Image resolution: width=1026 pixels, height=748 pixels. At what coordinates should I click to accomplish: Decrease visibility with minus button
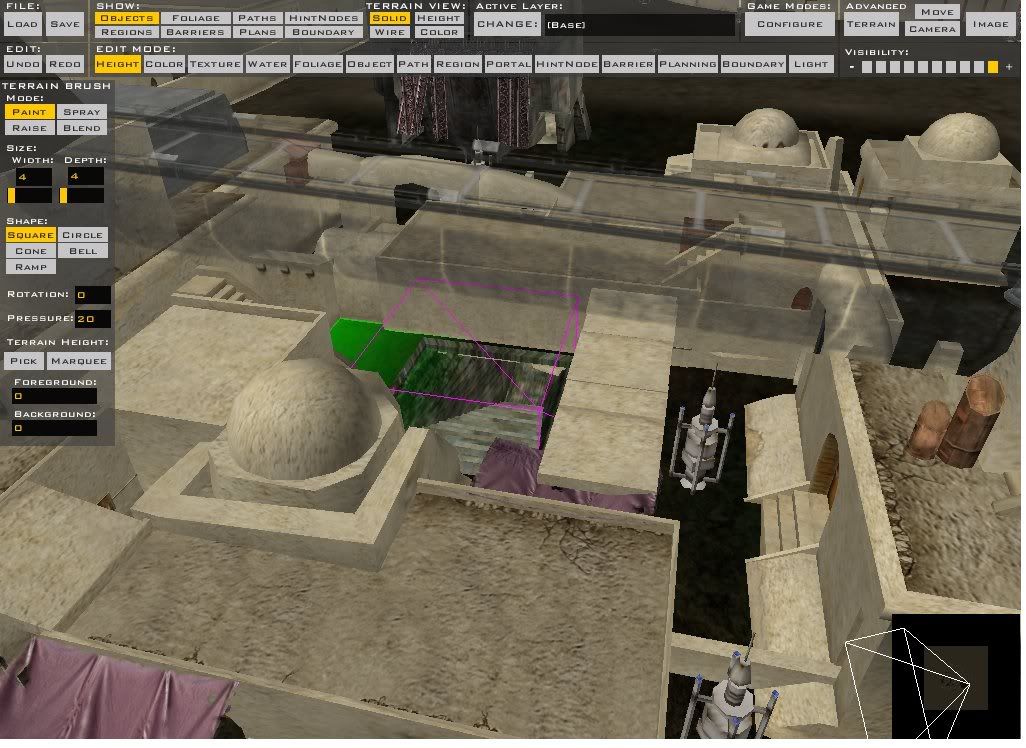(851, 67)
